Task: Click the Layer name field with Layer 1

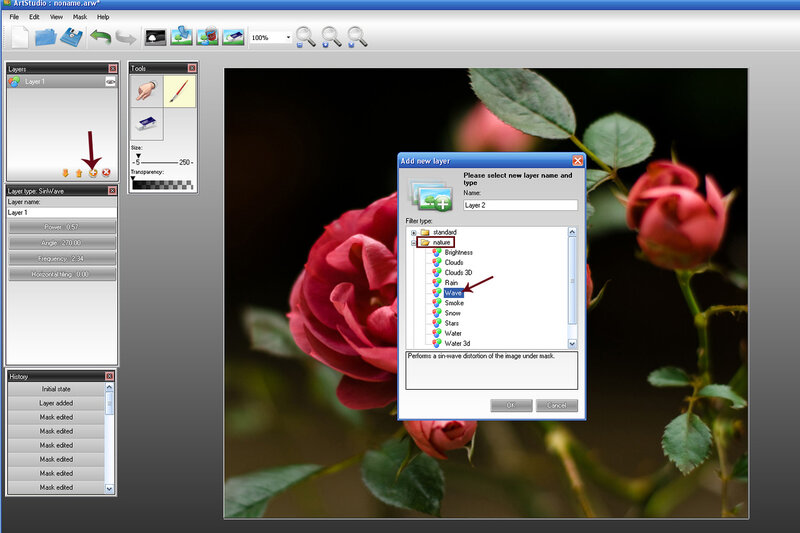Action: [x=62, y=212]
